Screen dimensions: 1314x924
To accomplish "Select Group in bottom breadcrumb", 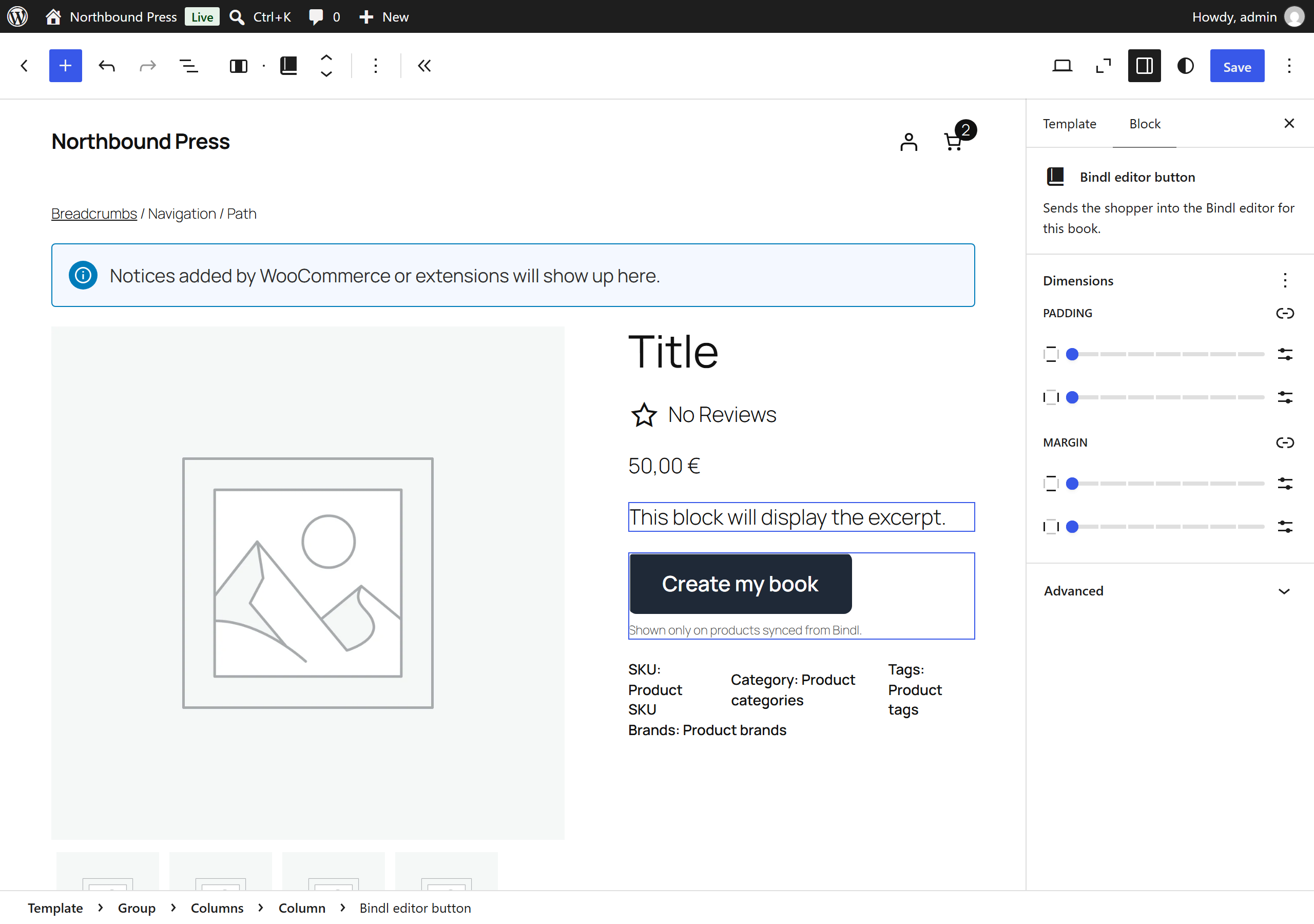I will click(x=136, y=908).
